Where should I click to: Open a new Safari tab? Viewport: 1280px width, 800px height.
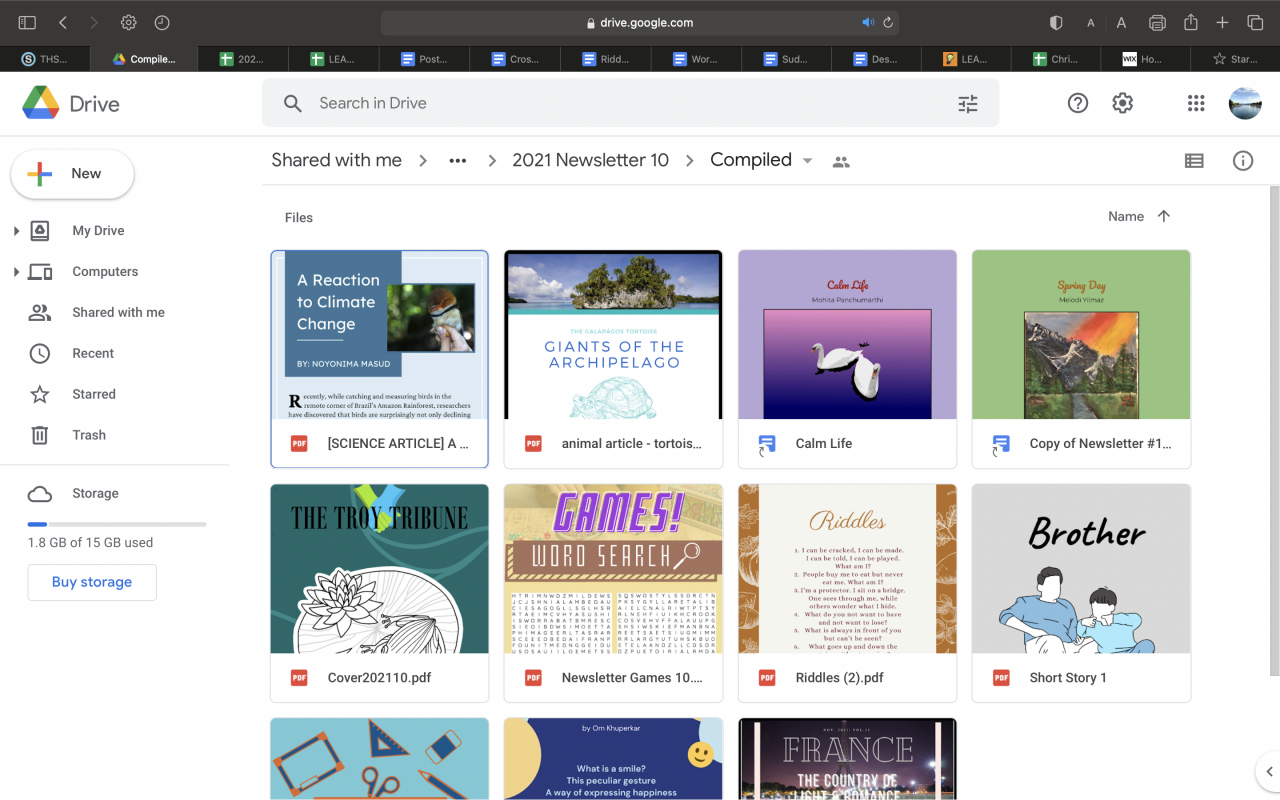tap(1222, 22)
